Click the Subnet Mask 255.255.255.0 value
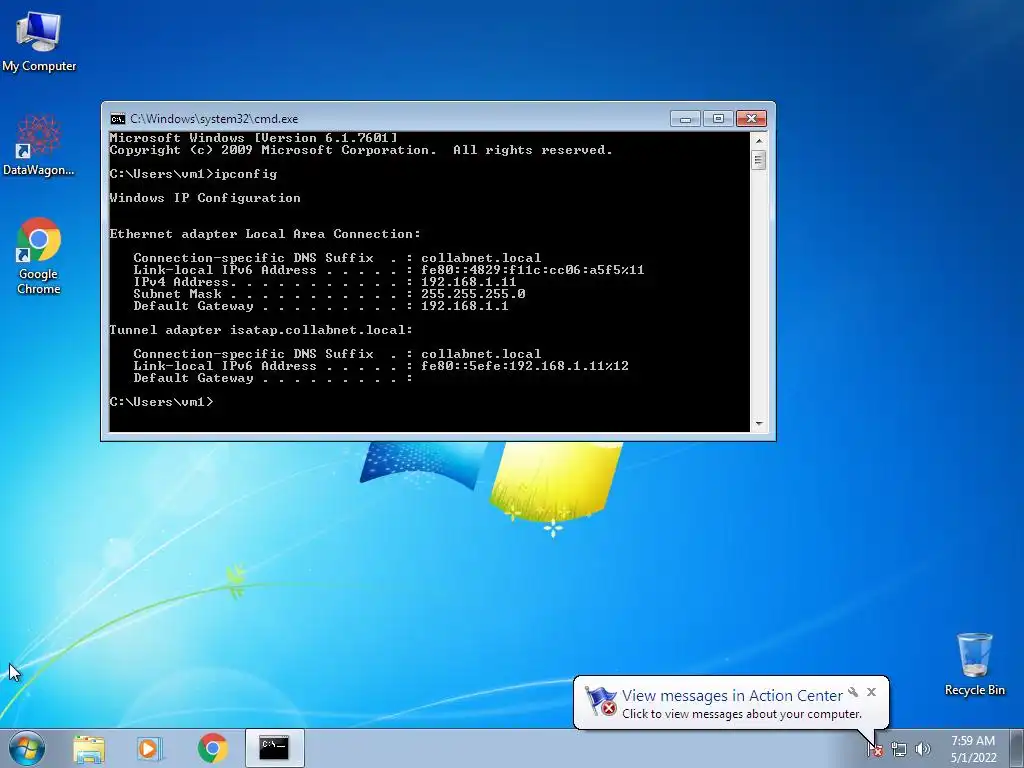 (x=473, y=294)
